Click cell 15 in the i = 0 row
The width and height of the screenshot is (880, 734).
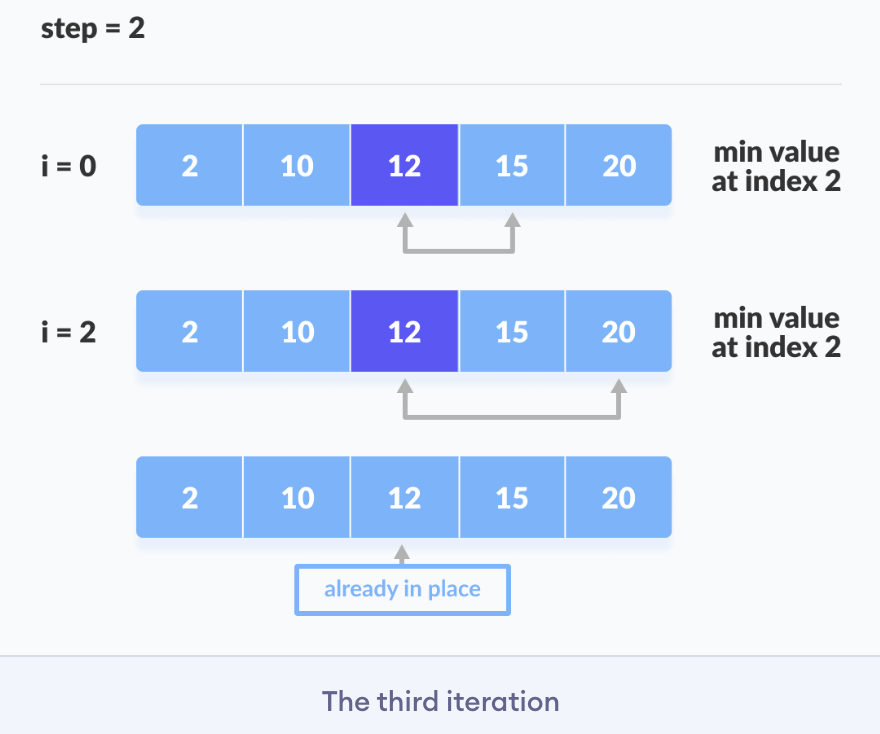pos(511,165)
